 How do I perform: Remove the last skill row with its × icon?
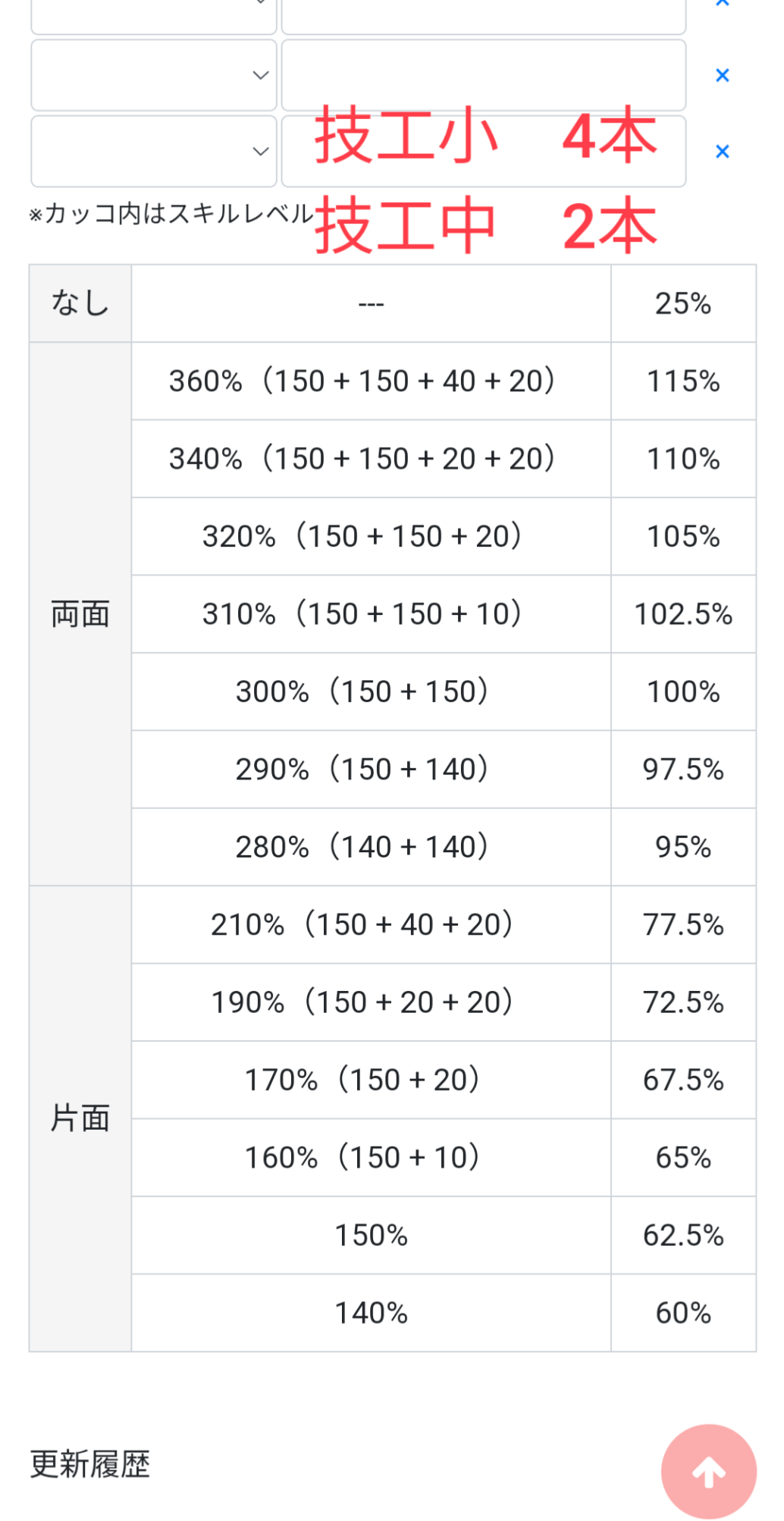[x=722, y=152]
